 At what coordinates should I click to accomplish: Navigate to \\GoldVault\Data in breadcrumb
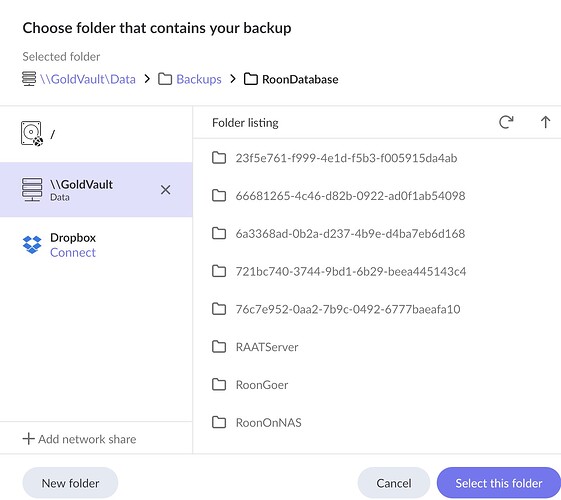point(88,79)
